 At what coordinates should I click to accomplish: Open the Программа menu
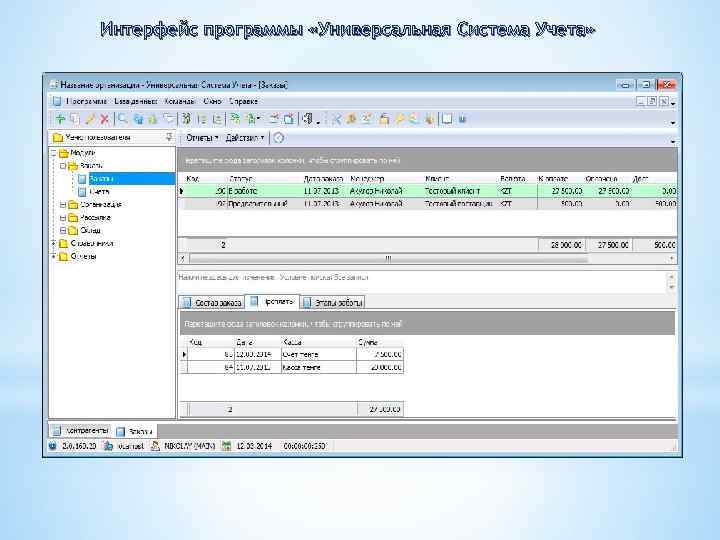coord(86,101)
